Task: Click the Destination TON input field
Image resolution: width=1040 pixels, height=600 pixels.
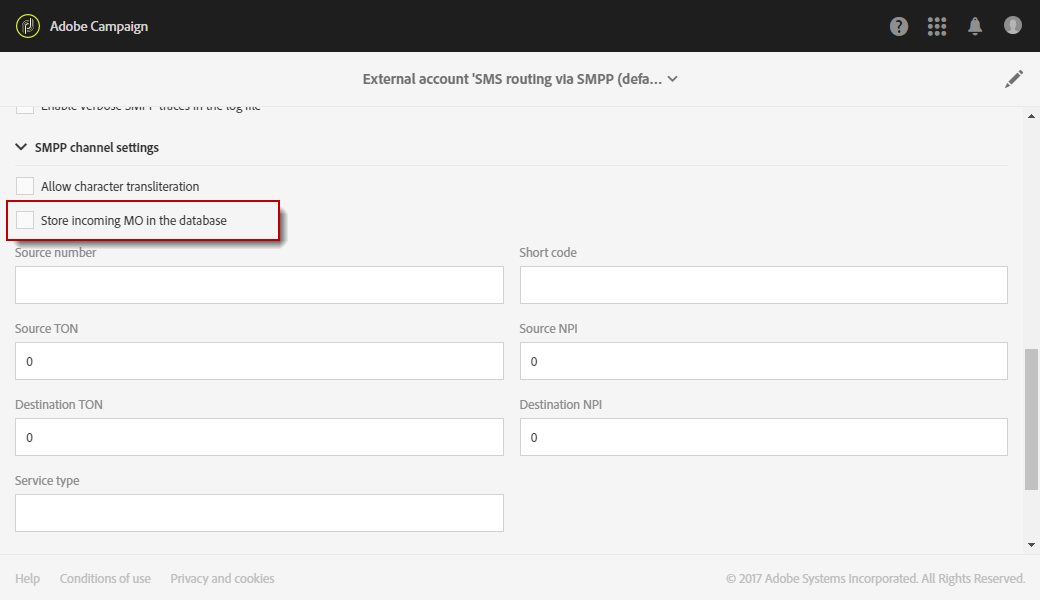Action: [259, 437]
